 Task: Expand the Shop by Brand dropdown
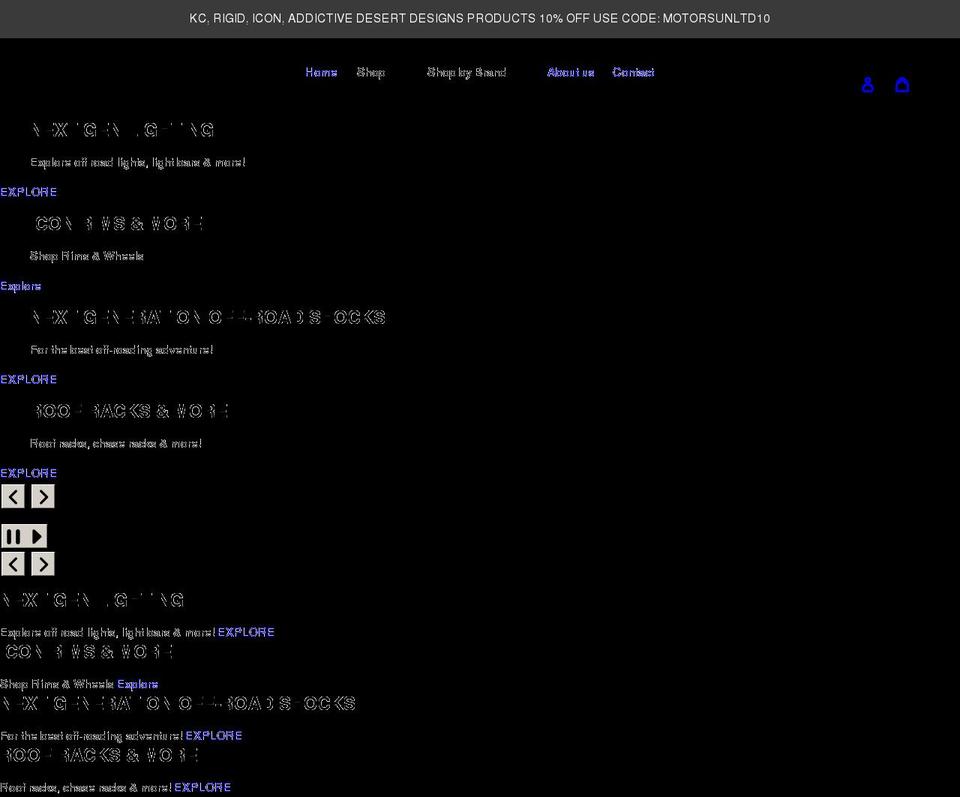pyautogui.click(x=466, y=72)
